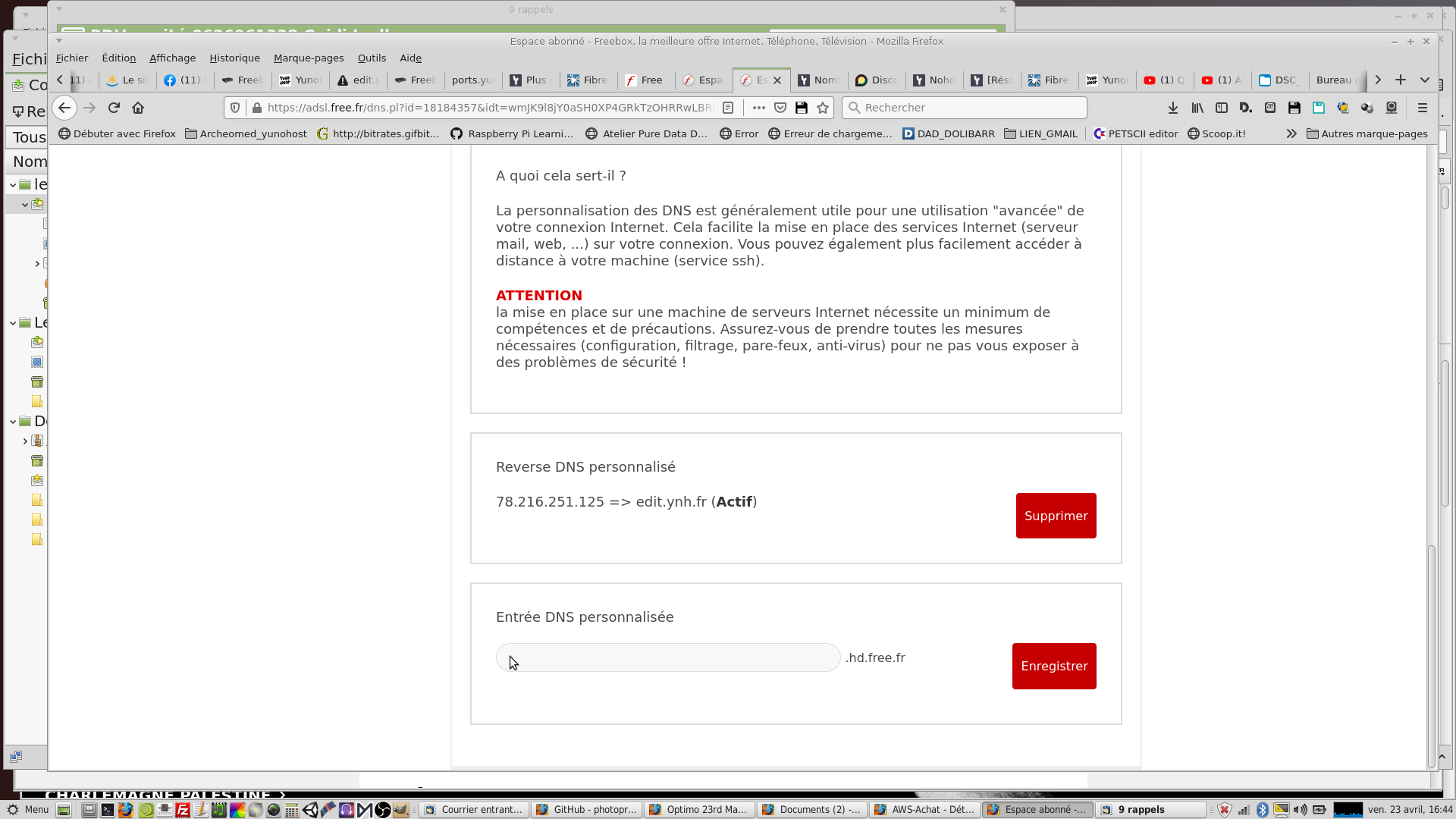Go to Firefox home page icon
This screenshot has height=819, width=1456.
click(138, 108)
